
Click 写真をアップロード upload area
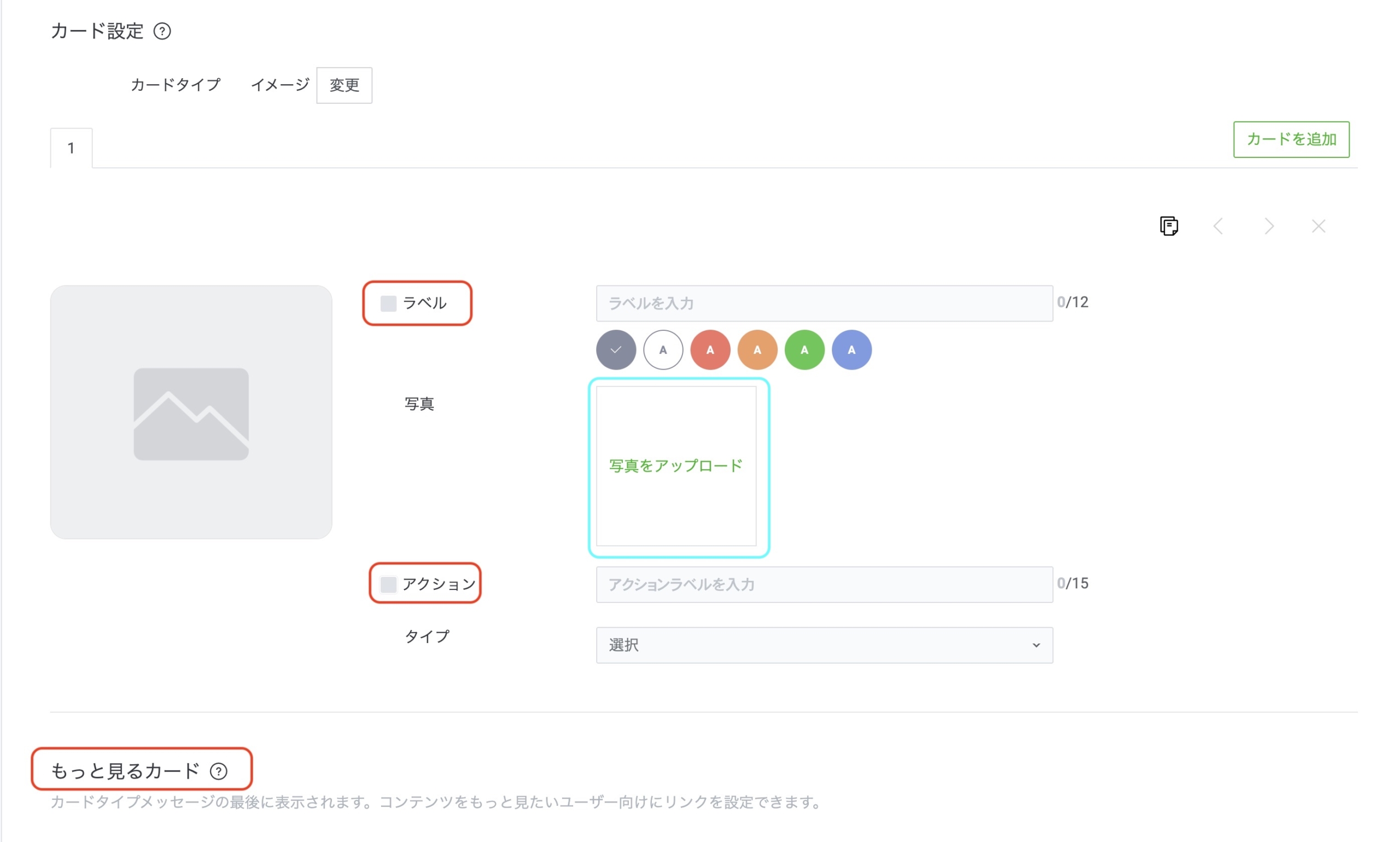tap(675, 466)
